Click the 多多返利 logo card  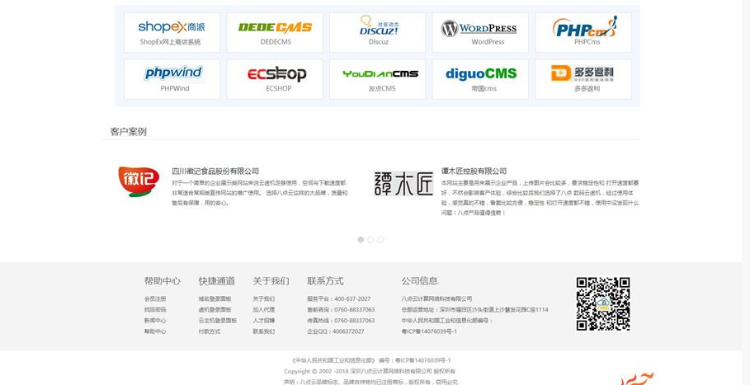pyautogui.click(x=583, y=79)
